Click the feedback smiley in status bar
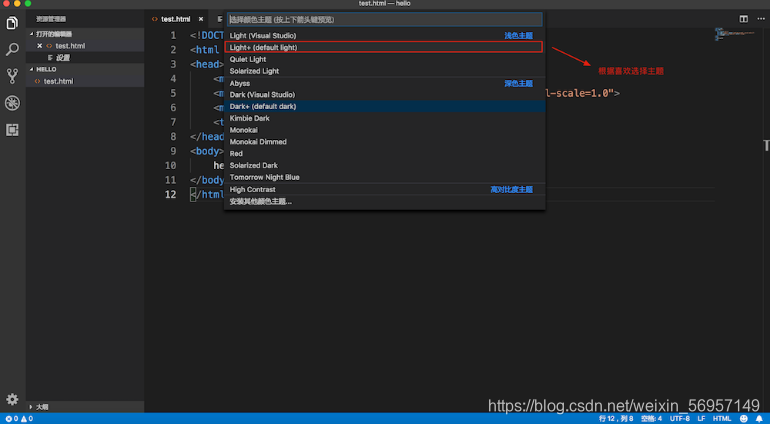Screen dimensions: 770x425 (x=744, y=419)
